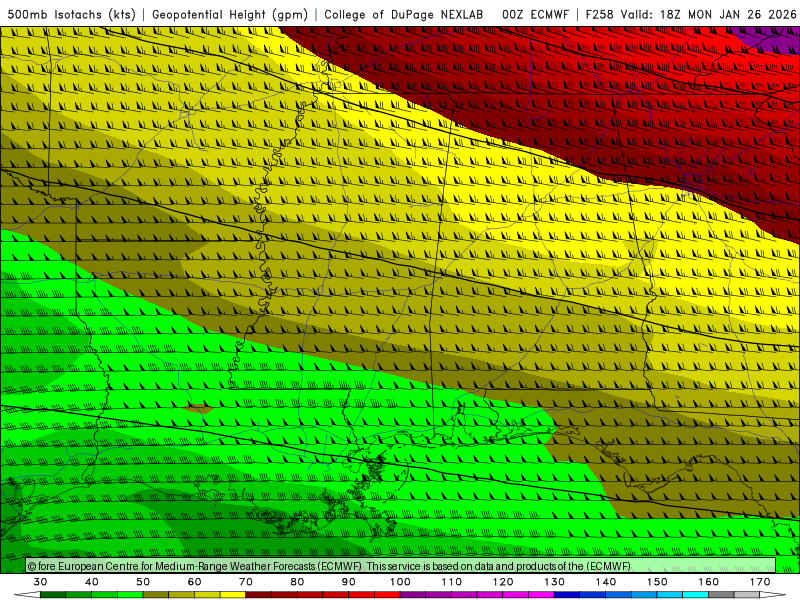Click the '30' value on the color scale
This screenshot has width=800, height=600.
tap(40, 582)
